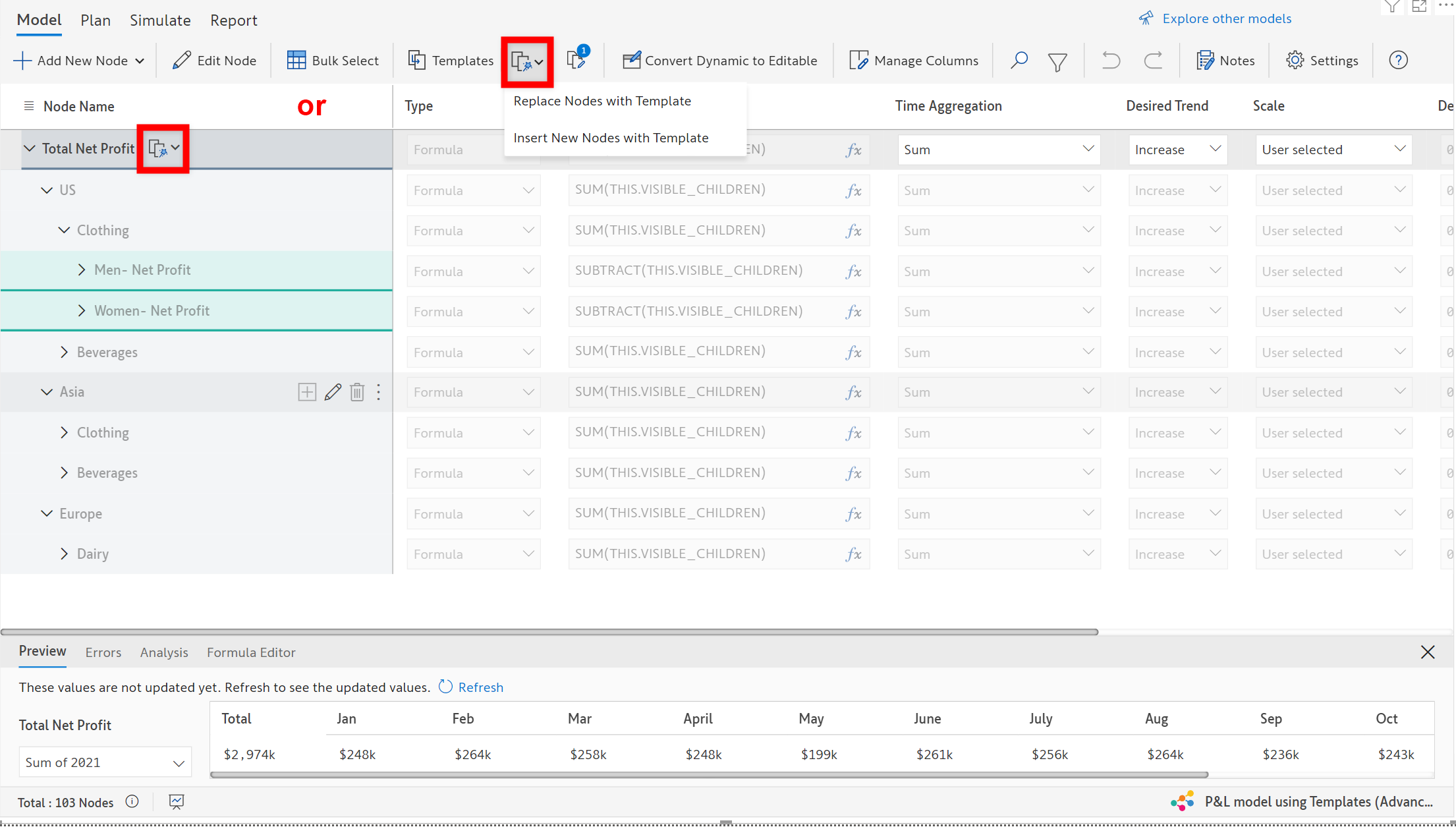The image size is (1456, 827).
Task: Switch to the Simulate tab
Action: pyautogui.click(x=160, y=20)
